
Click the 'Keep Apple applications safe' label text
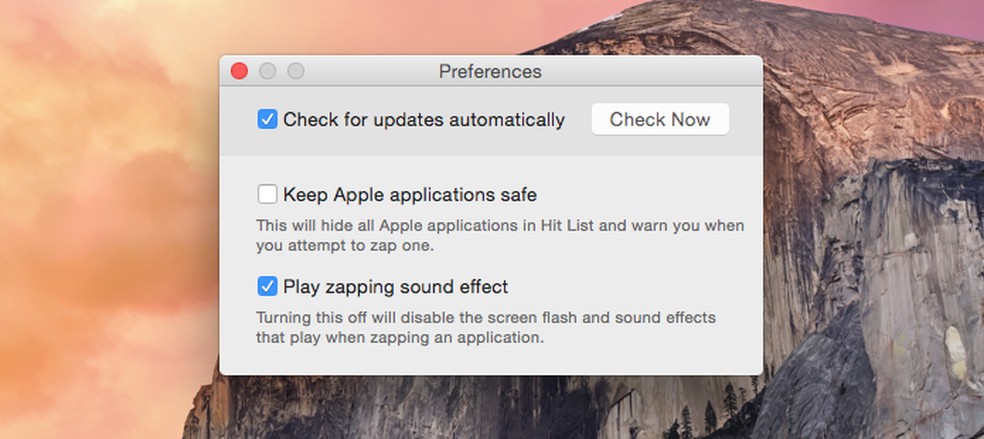click(410, 194)
